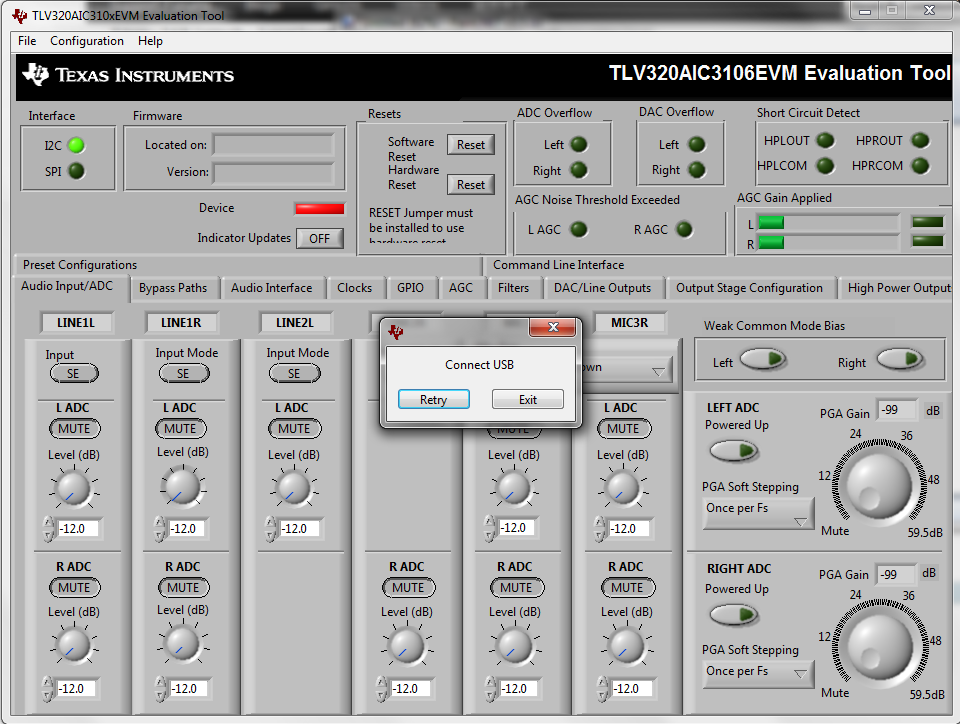The image size is (960, 724).
Task: Toggle Indicator Updates OFF button
Action: point(320,238)
